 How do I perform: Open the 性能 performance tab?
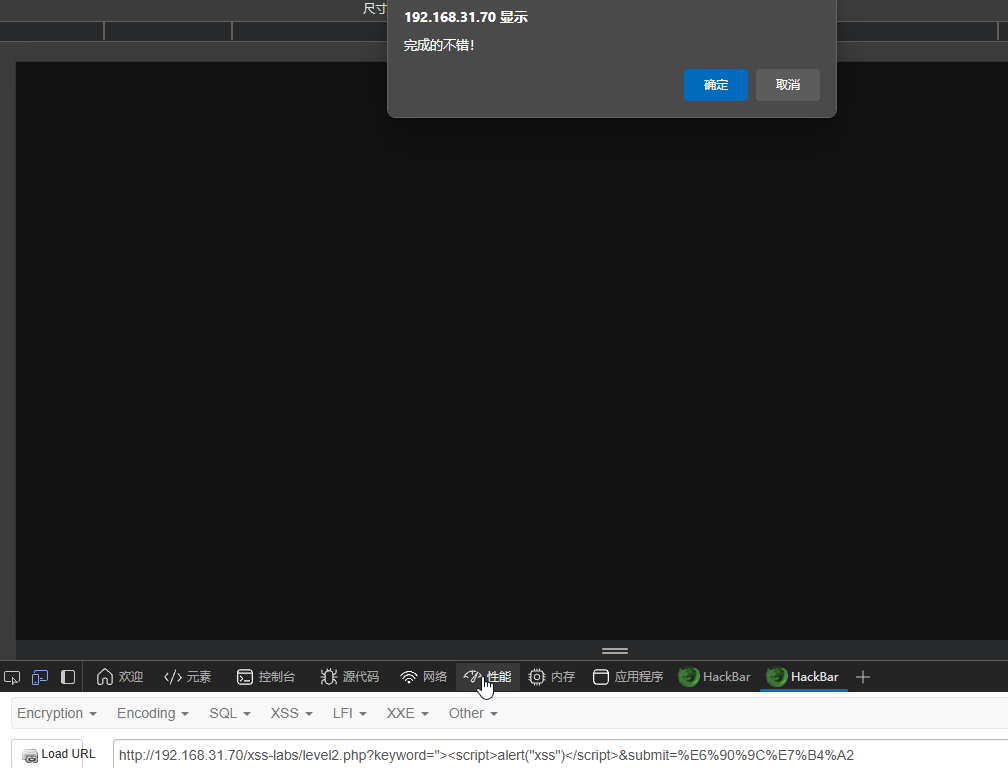coord(488,677)
